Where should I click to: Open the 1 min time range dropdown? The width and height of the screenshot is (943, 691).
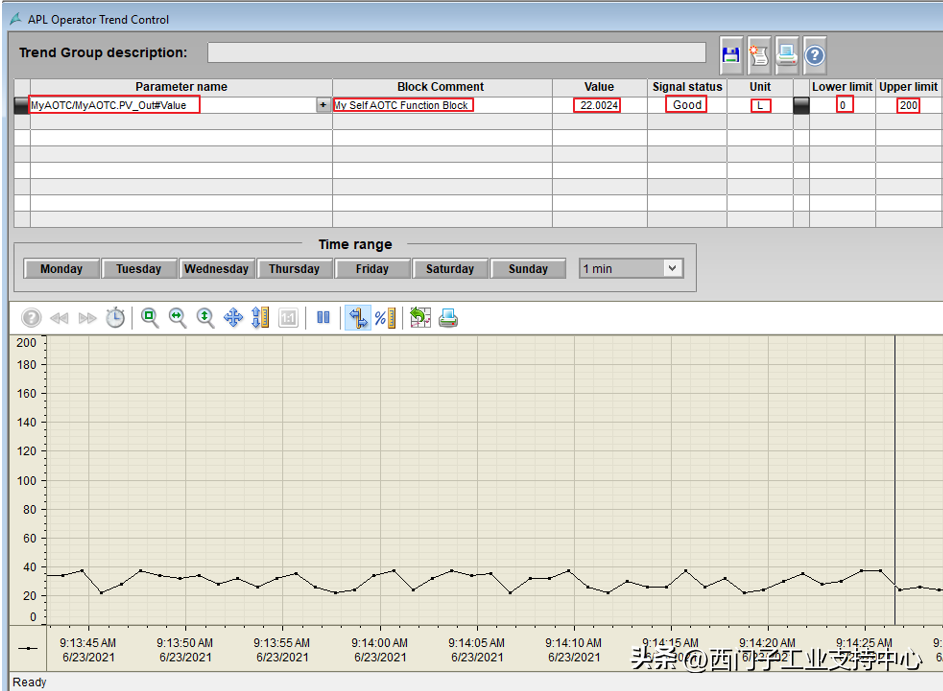tap(672, 268)
